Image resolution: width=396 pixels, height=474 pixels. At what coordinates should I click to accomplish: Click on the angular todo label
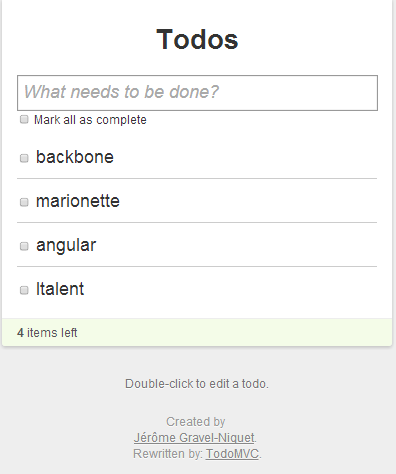(66, 246)
